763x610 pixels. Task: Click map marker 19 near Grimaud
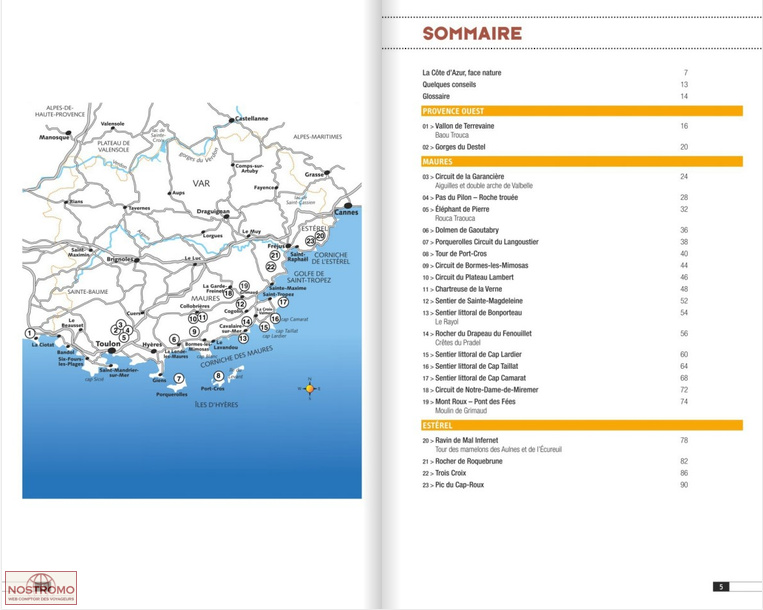pos(244,286)
